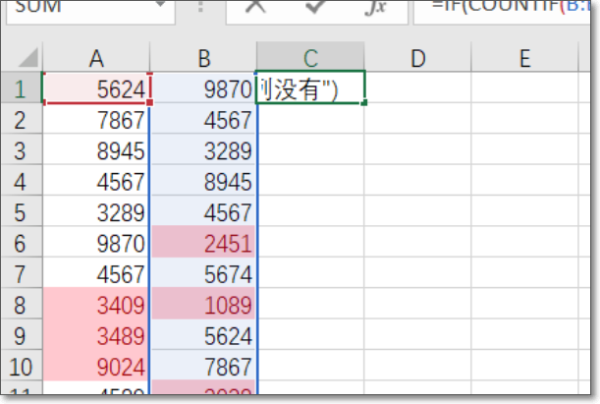Select column E header
600x404 pixels.
[x=524, y=57]
